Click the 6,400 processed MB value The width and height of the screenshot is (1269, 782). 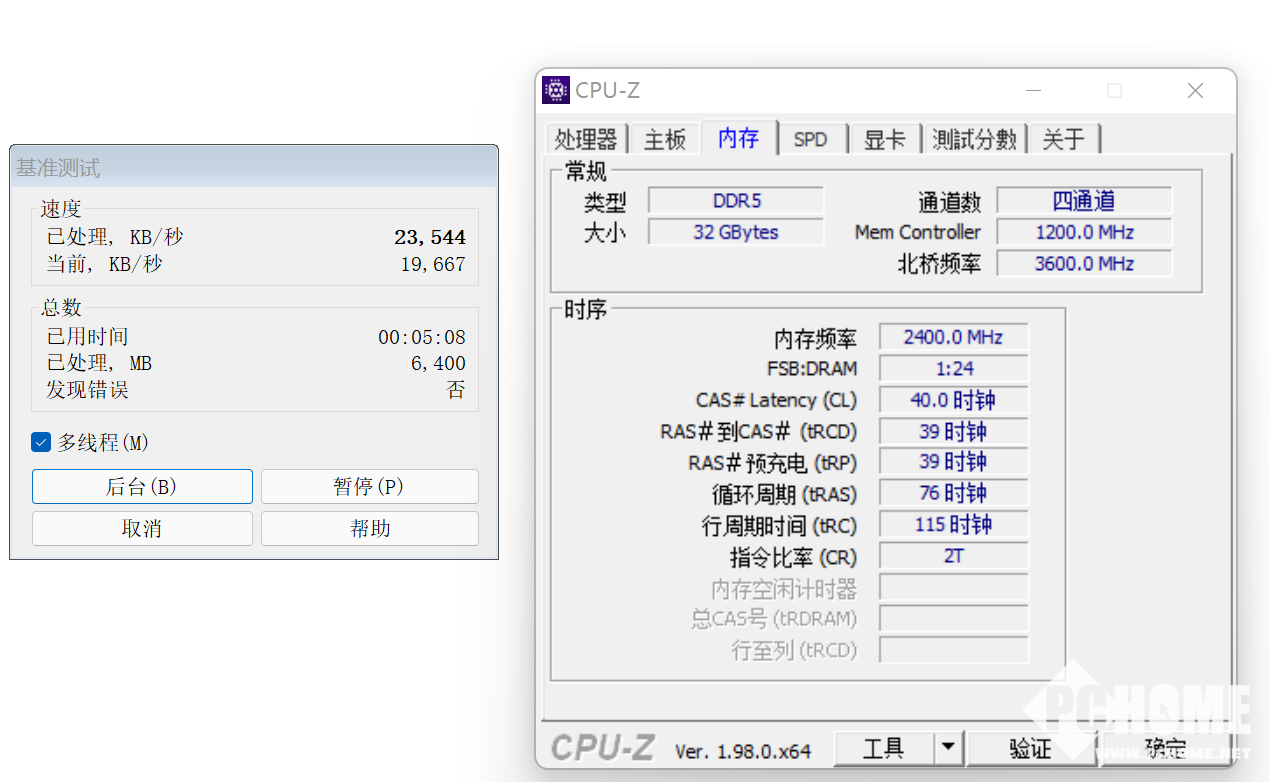pyautogui.click(x=438, y=363)
